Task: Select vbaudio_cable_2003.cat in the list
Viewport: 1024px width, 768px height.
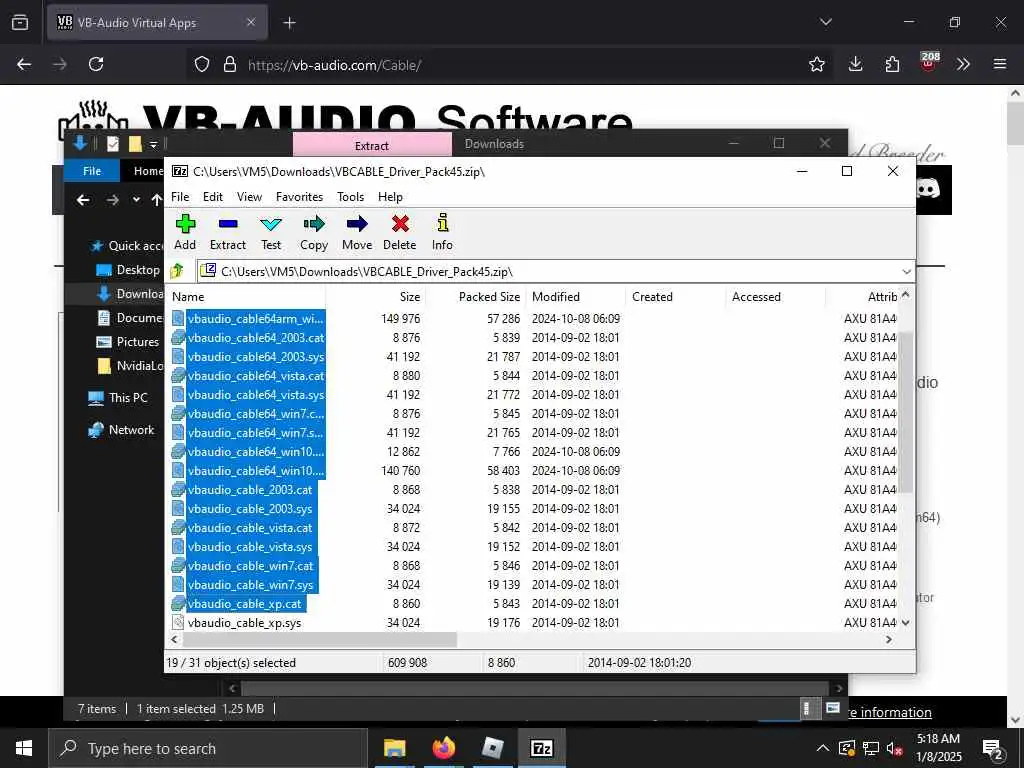Action: (532, 489)
